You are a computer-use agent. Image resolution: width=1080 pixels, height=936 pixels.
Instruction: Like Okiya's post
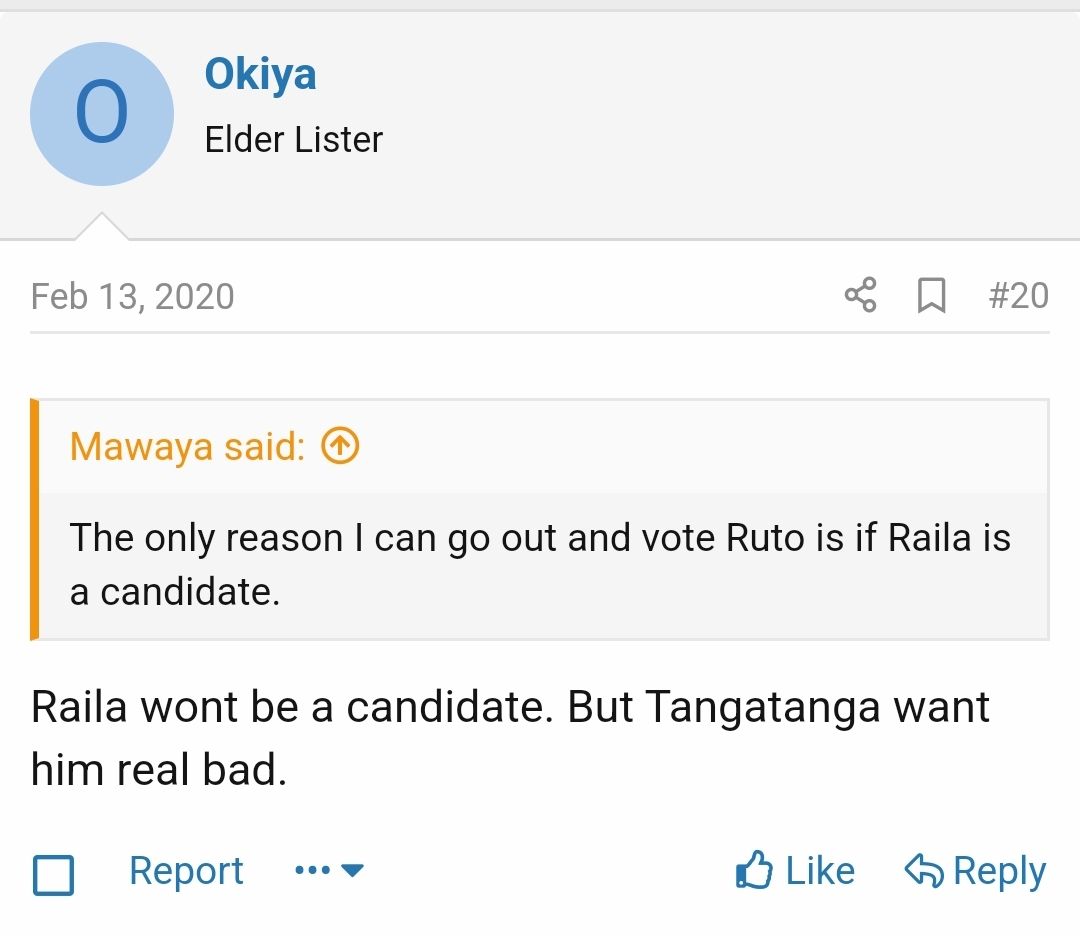(796, 871)
